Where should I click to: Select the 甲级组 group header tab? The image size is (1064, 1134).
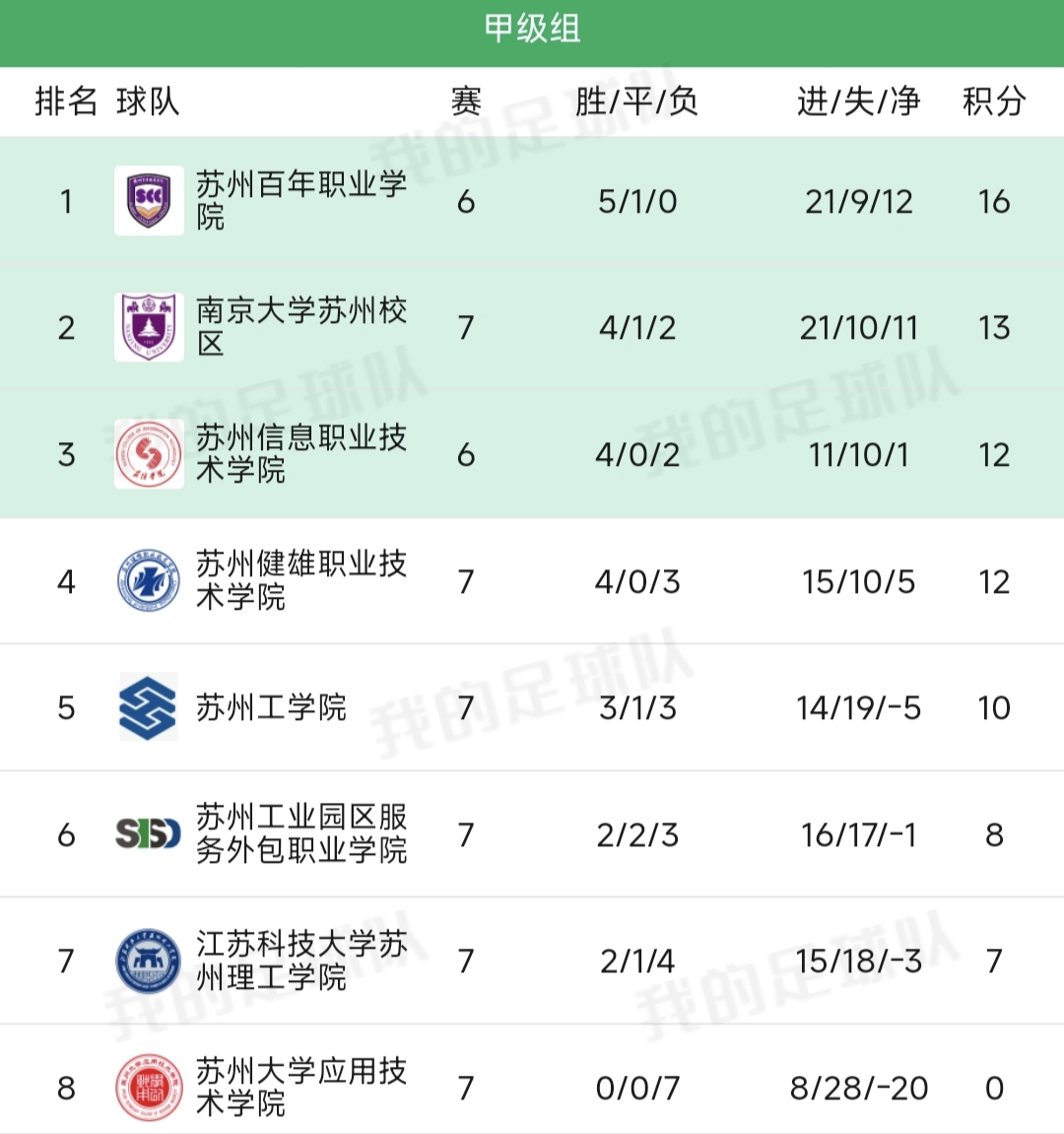pos(532,30)
